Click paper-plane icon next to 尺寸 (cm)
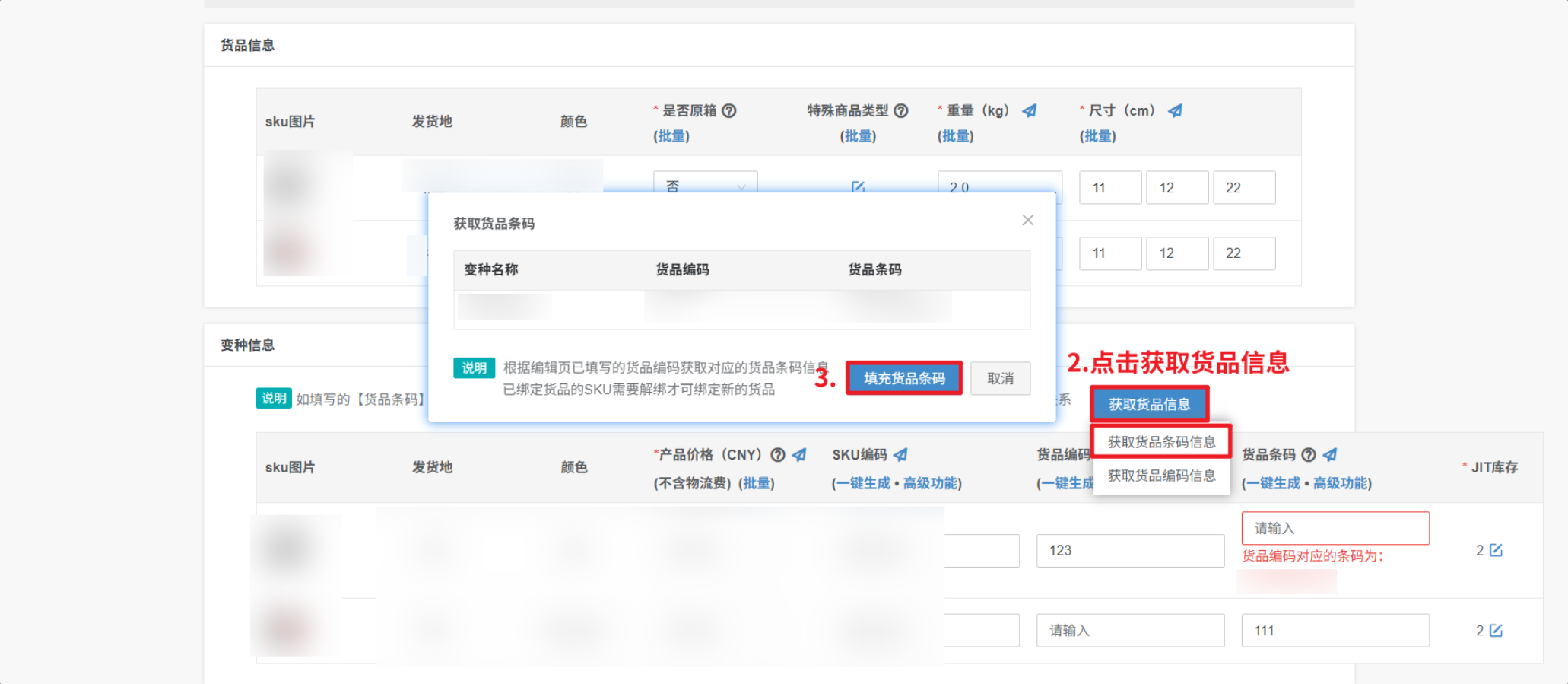The image size is (1568, 684). tap(1175, 111)
